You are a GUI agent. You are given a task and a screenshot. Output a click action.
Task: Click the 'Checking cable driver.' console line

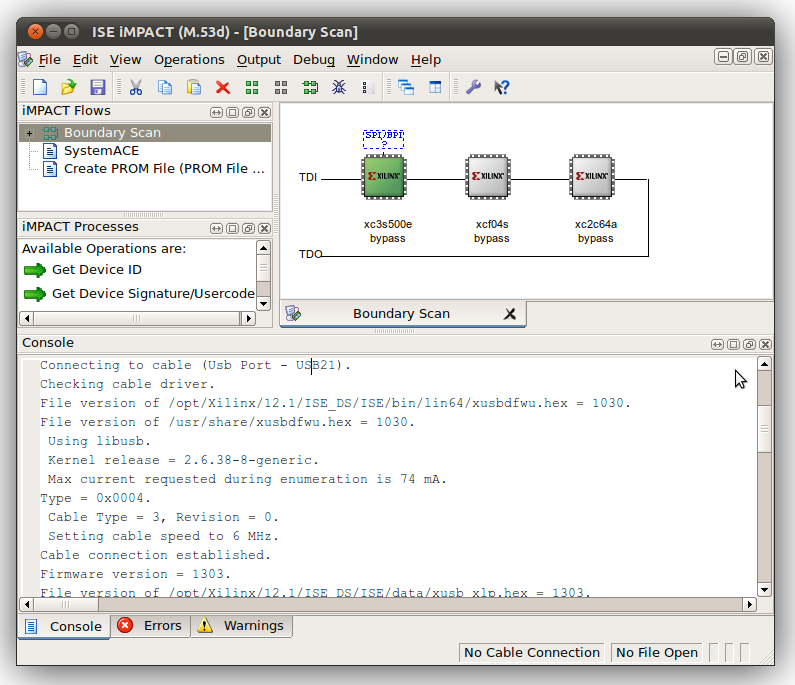click(127, 384)
